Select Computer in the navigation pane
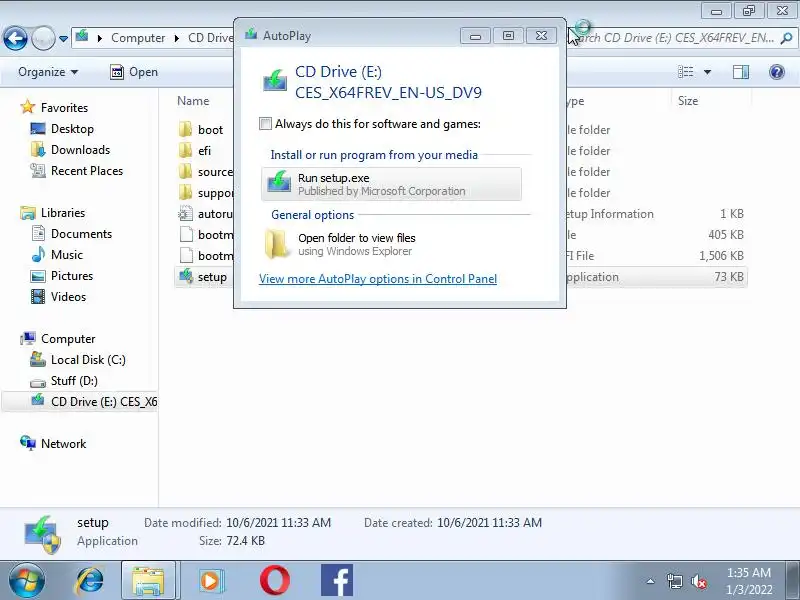This screenshot has width=800, height=600. point(68,339)
